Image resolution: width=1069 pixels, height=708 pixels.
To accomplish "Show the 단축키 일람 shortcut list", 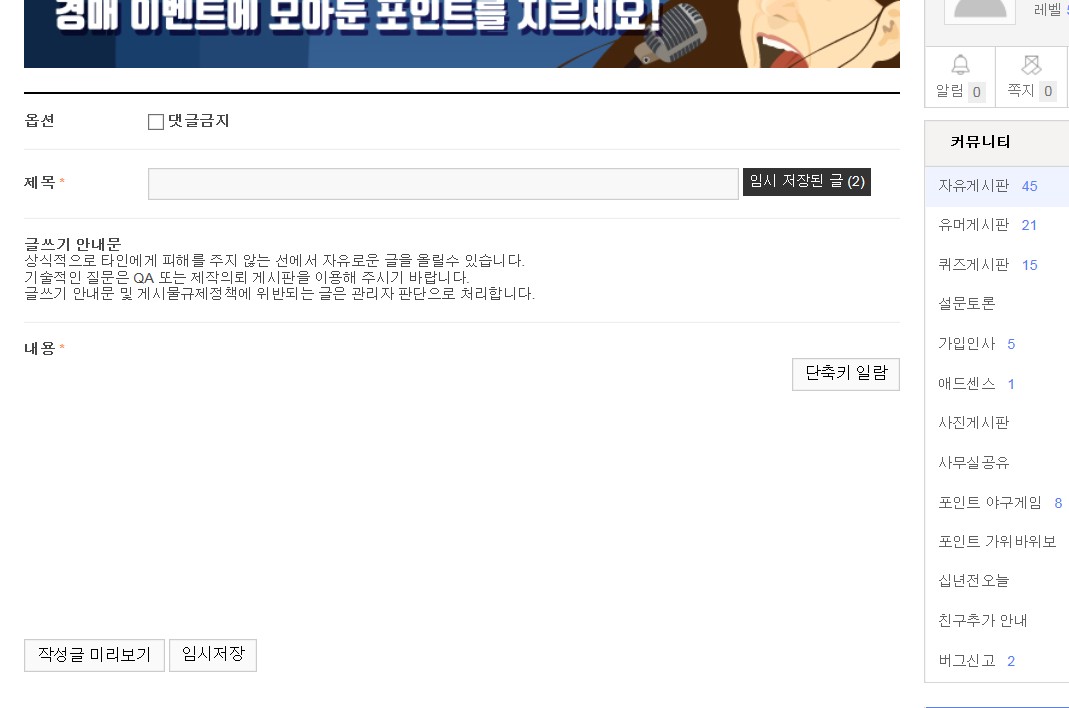I will pyautogui.click(x=845, y=374).
